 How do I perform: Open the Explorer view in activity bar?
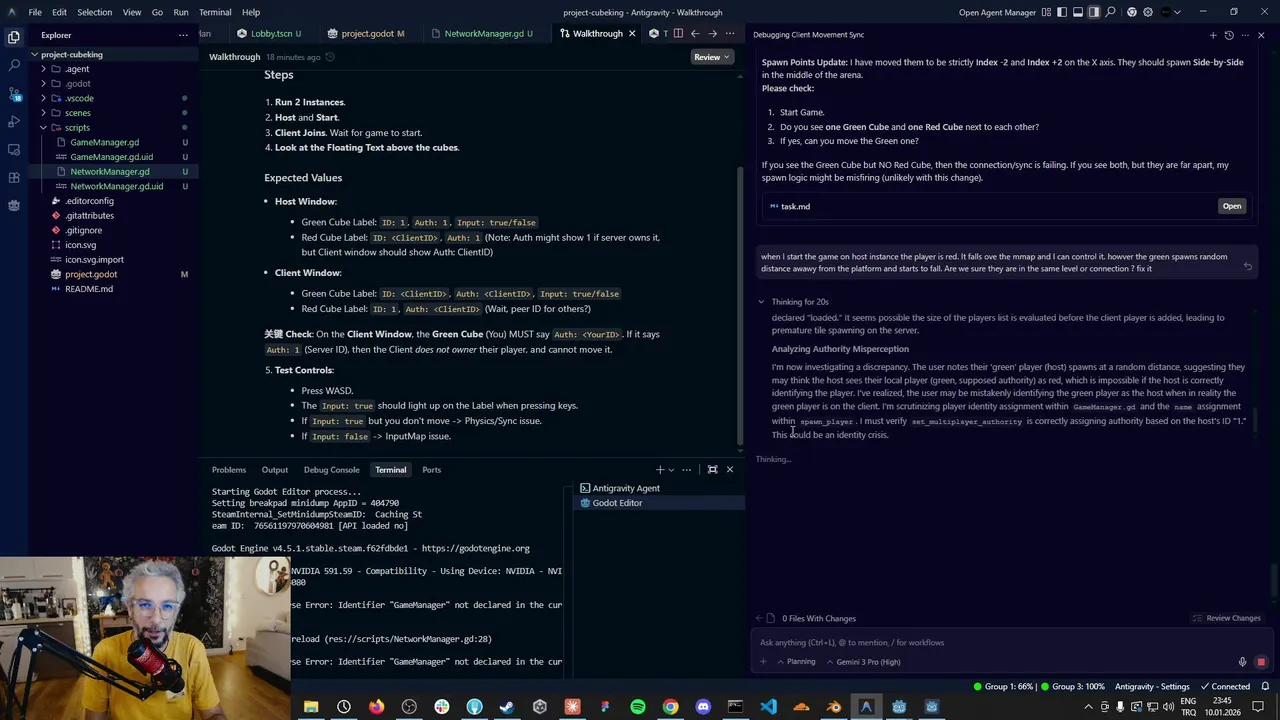tap(14, 37)
